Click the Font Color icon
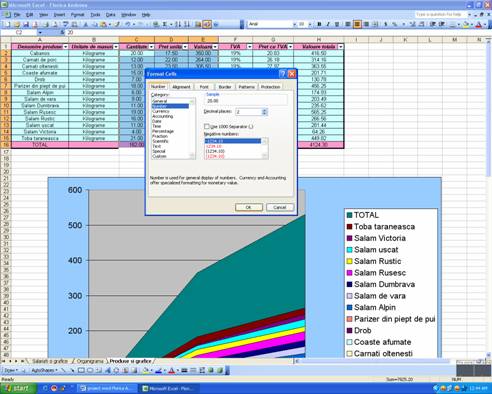Image resolution: width=492 pixels, height=394 pixels. click(479, 24)
